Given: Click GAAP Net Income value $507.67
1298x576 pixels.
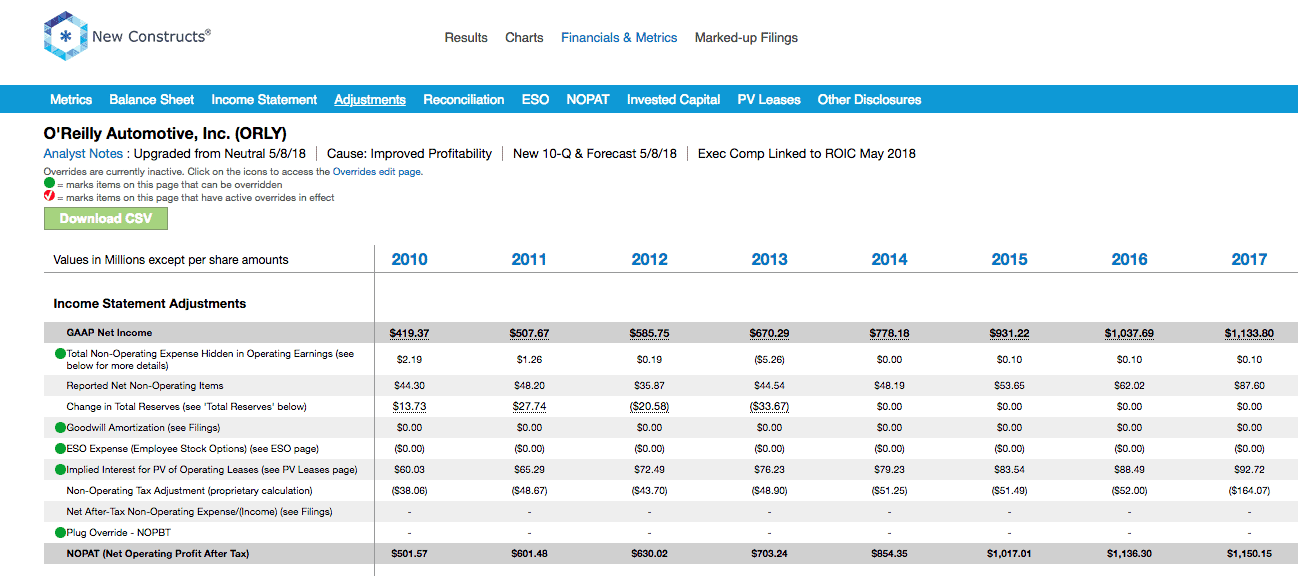Looking at the screenshot, I should [529, 333].
